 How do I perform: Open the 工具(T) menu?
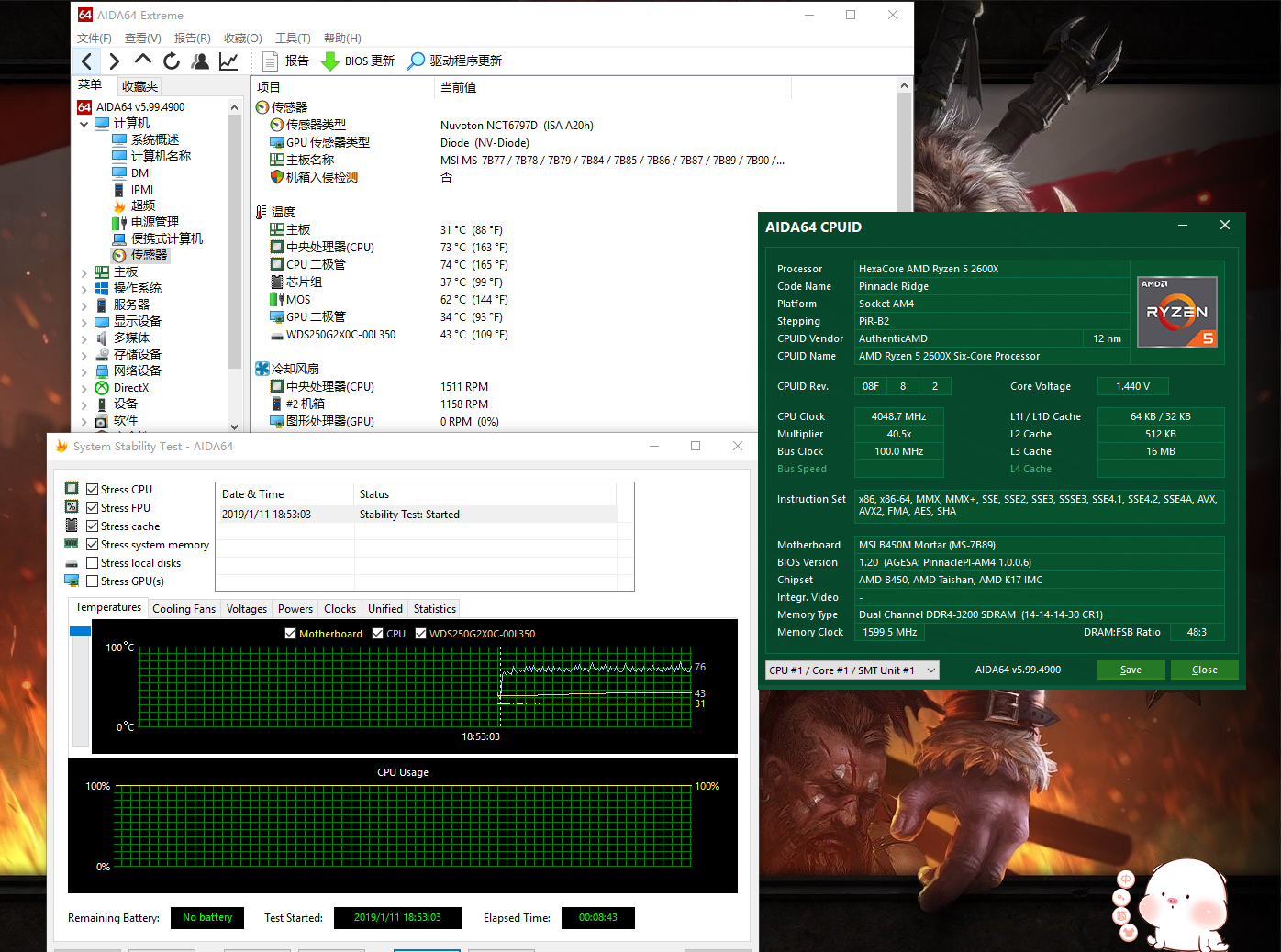point(293,39)
